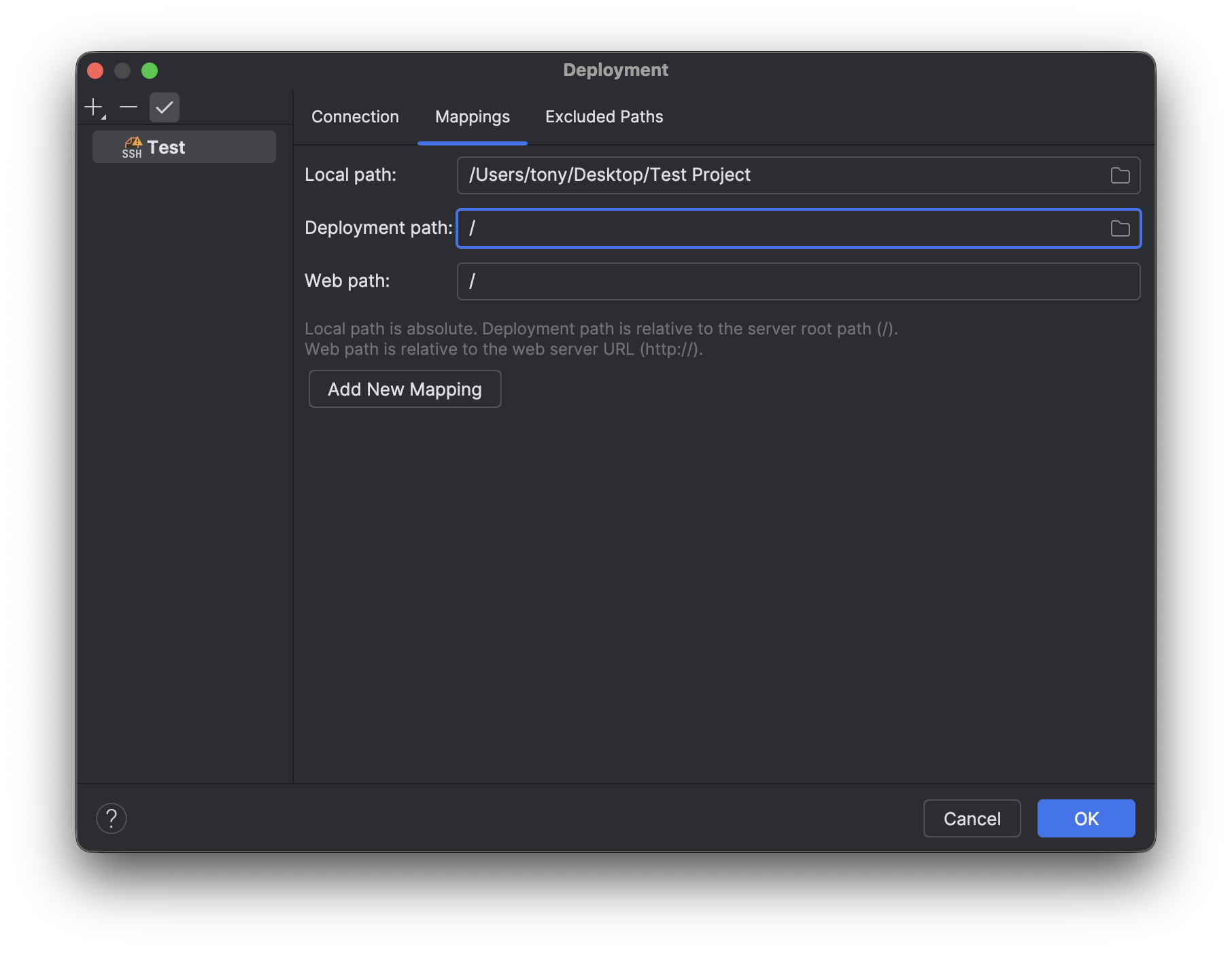Select the Test server in the sidebar
The image size is (1232, 953).
(x=184, y=146)
